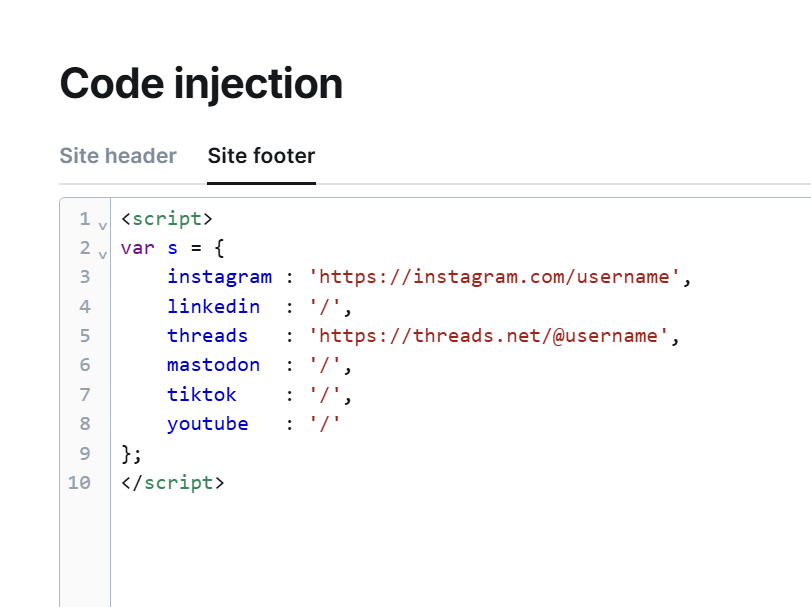Click the Code injection heading
The width and height of the screenshot is (811, 607).
(x=201, y=83)
